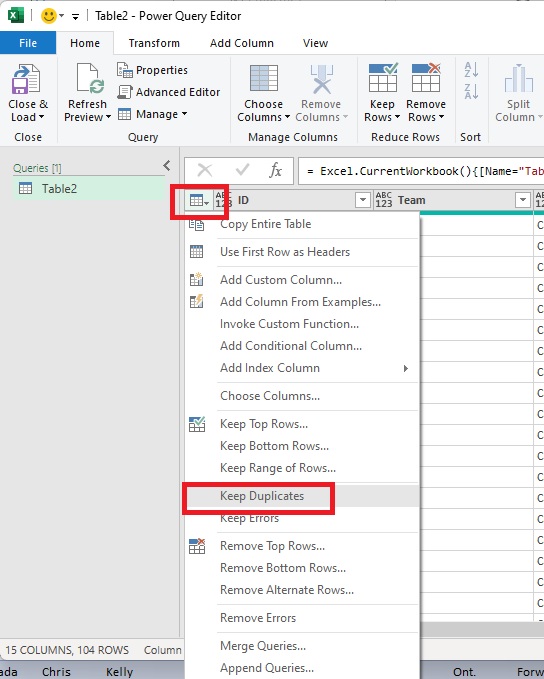Open query Properties
The height and width of the screenshot is (679, 544).
[x=152, y=70]
